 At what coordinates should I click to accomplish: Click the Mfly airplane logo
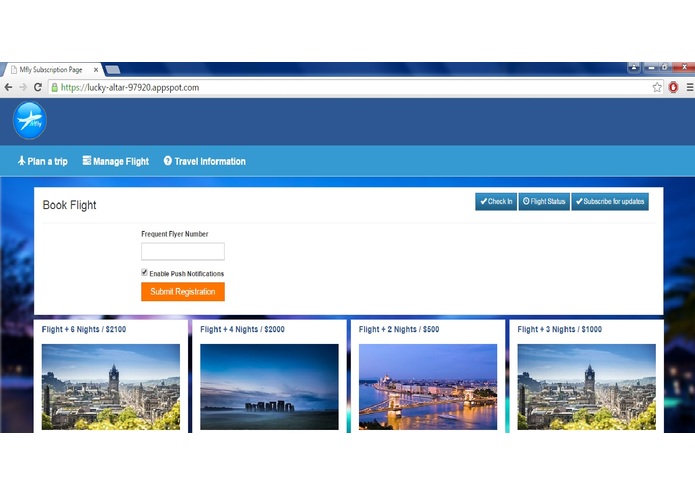tap(30, 121)
